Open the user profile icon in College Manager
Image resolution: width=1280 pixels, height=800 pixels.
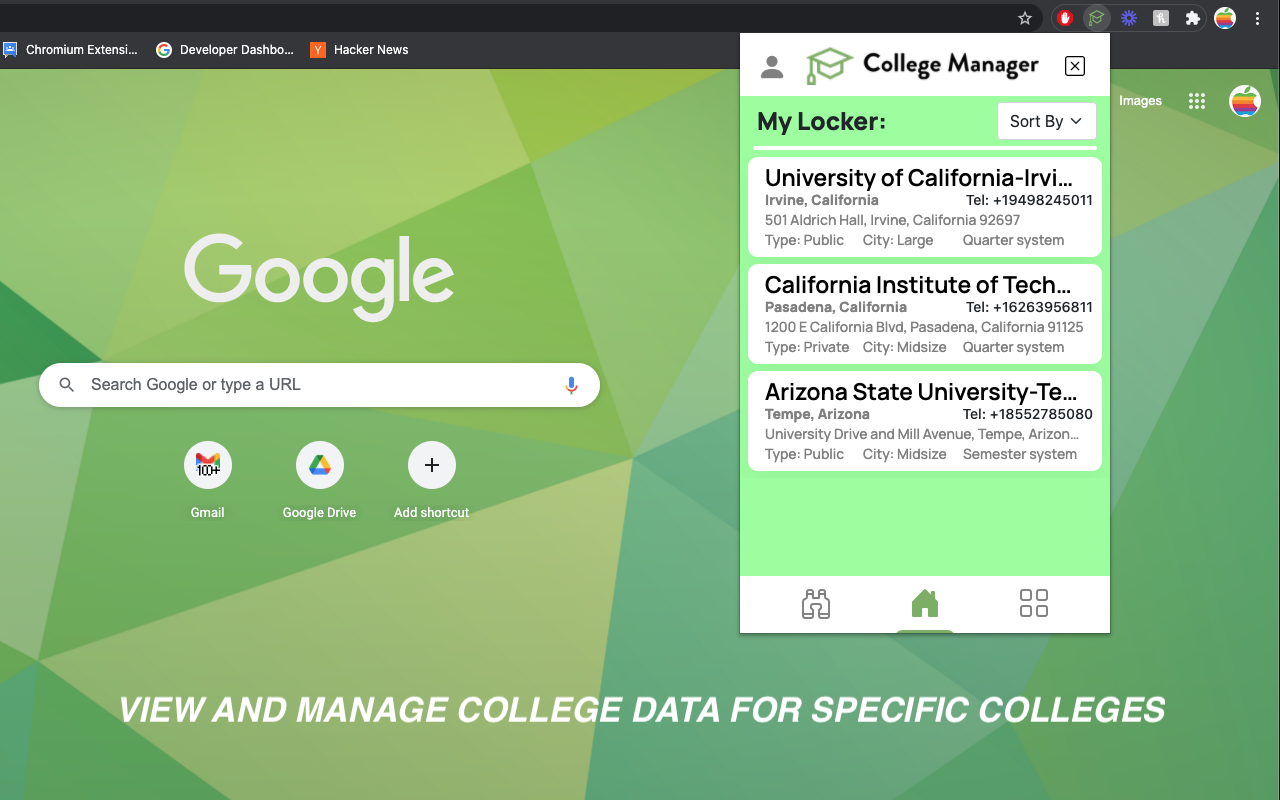click(x=772, y=66)
